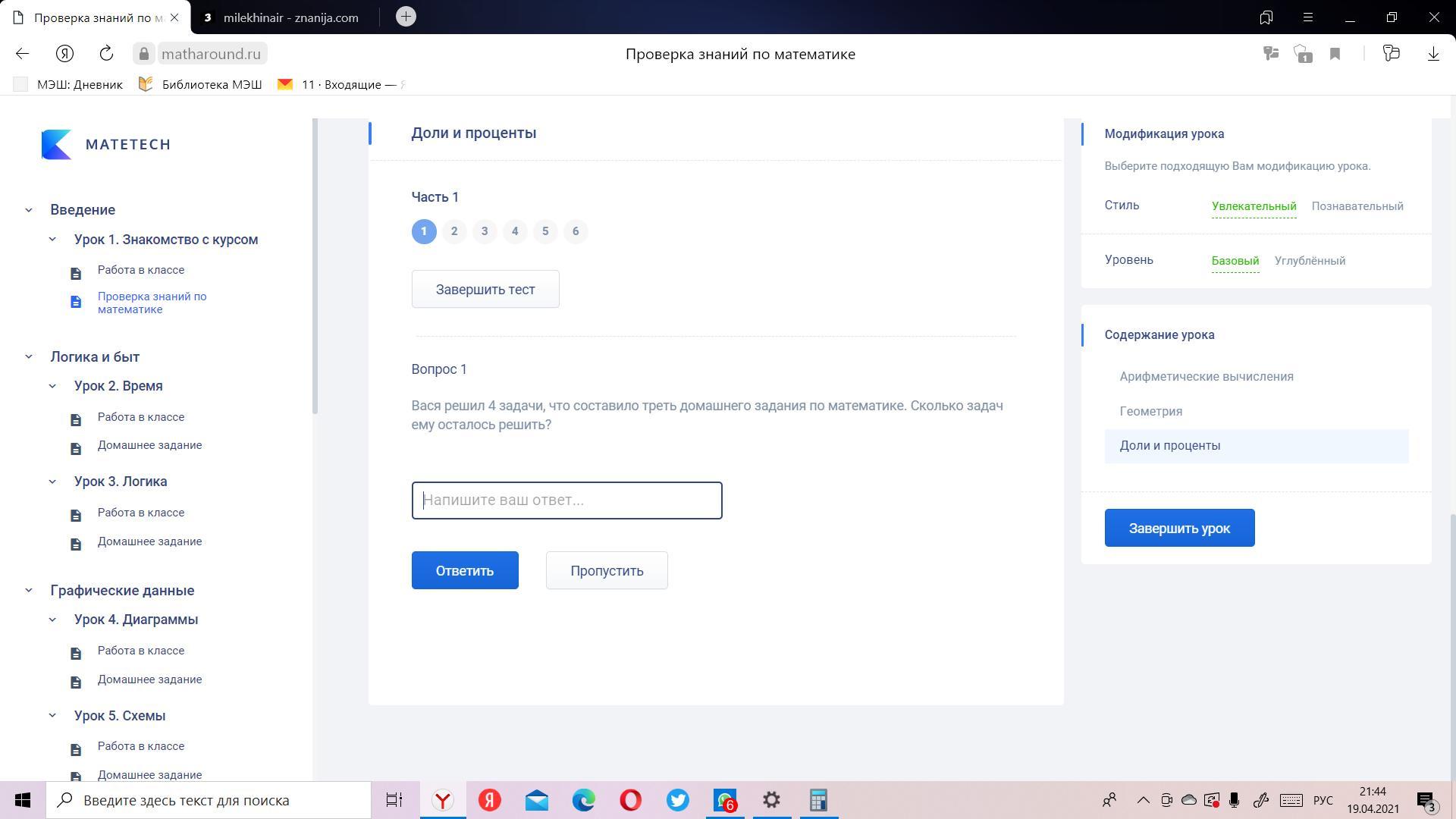
Task: Choose the Увлекательный style option
Action: coord(1254,206)
